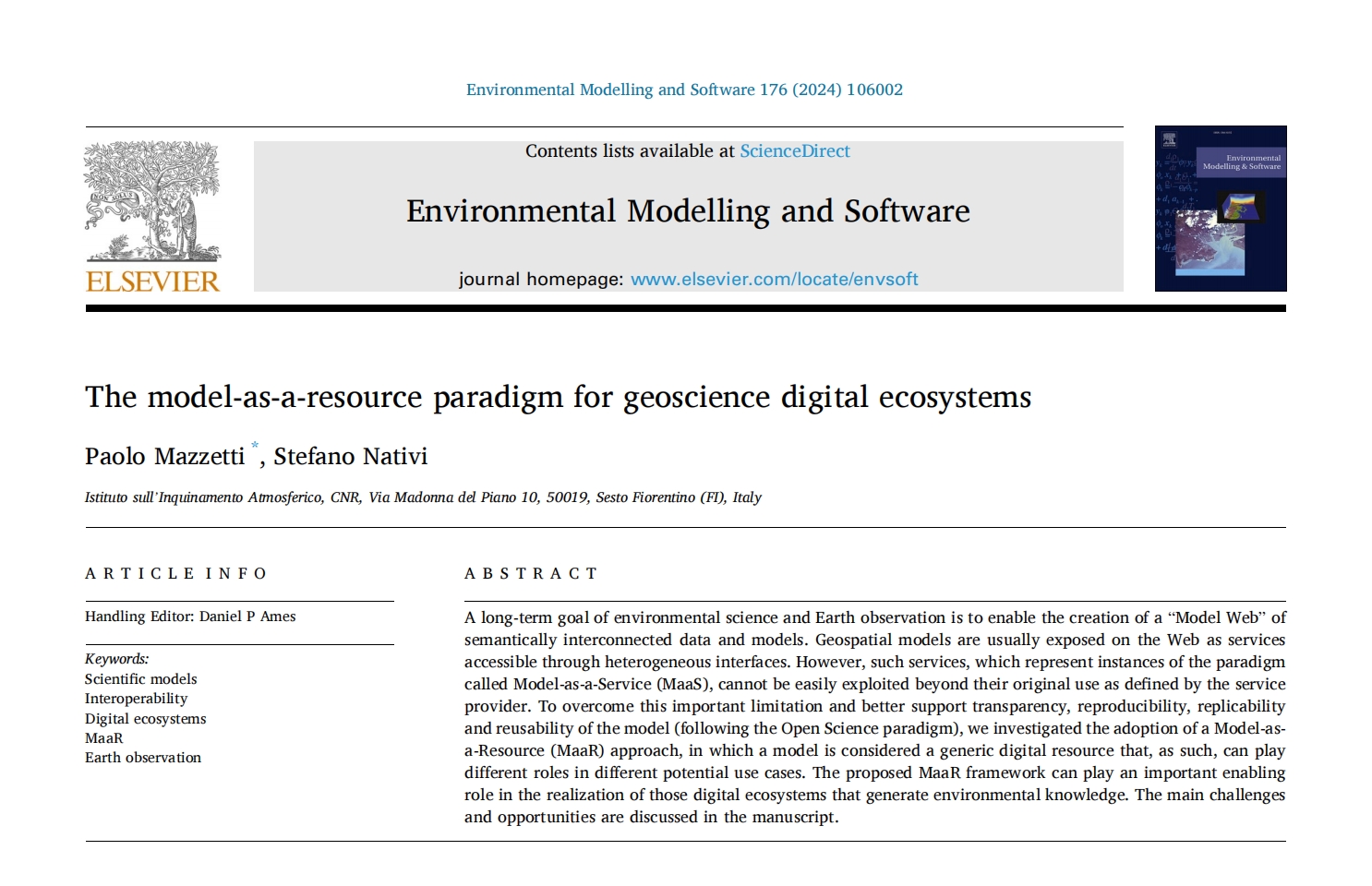Click the ABSTRACT heading
The height and width of the screenshot is (886, 1372).
(x=531, y=574)
